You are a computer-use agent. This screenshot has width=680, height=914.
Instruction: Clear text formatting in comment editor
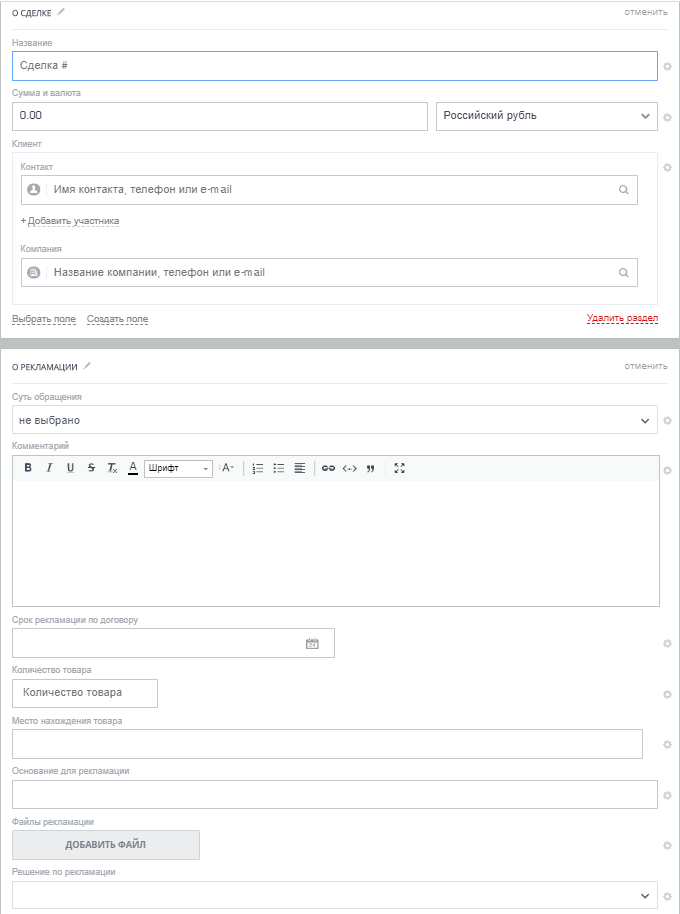pos(112,468)
